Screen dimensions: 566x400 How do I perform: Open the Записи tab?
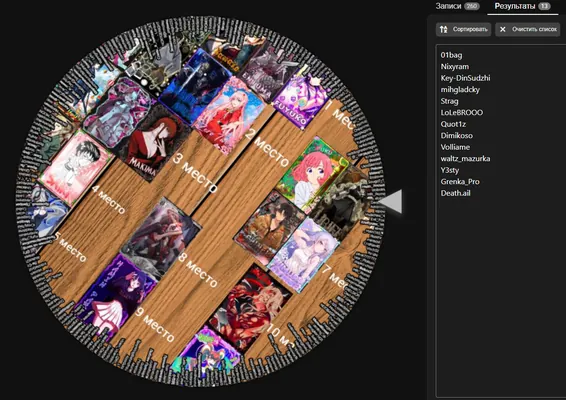pos(457,6)
